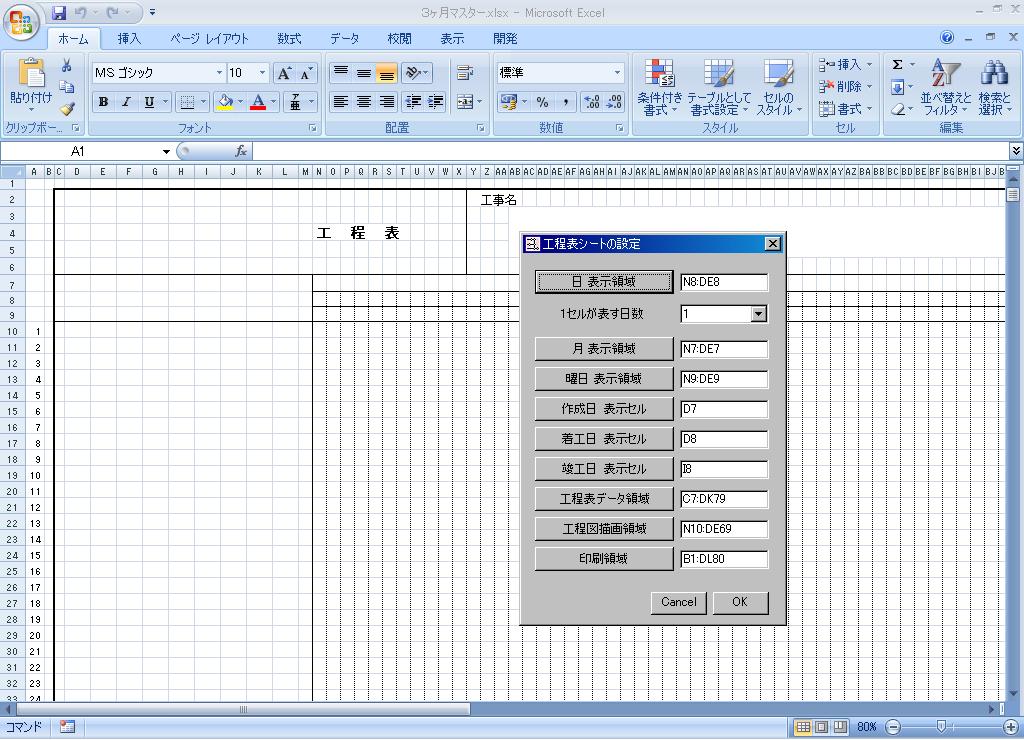This screenshot has height=740, width=1024.
Task: Click the 印刷領域 input field B1:DL80
Action: (x=724, y=559)
